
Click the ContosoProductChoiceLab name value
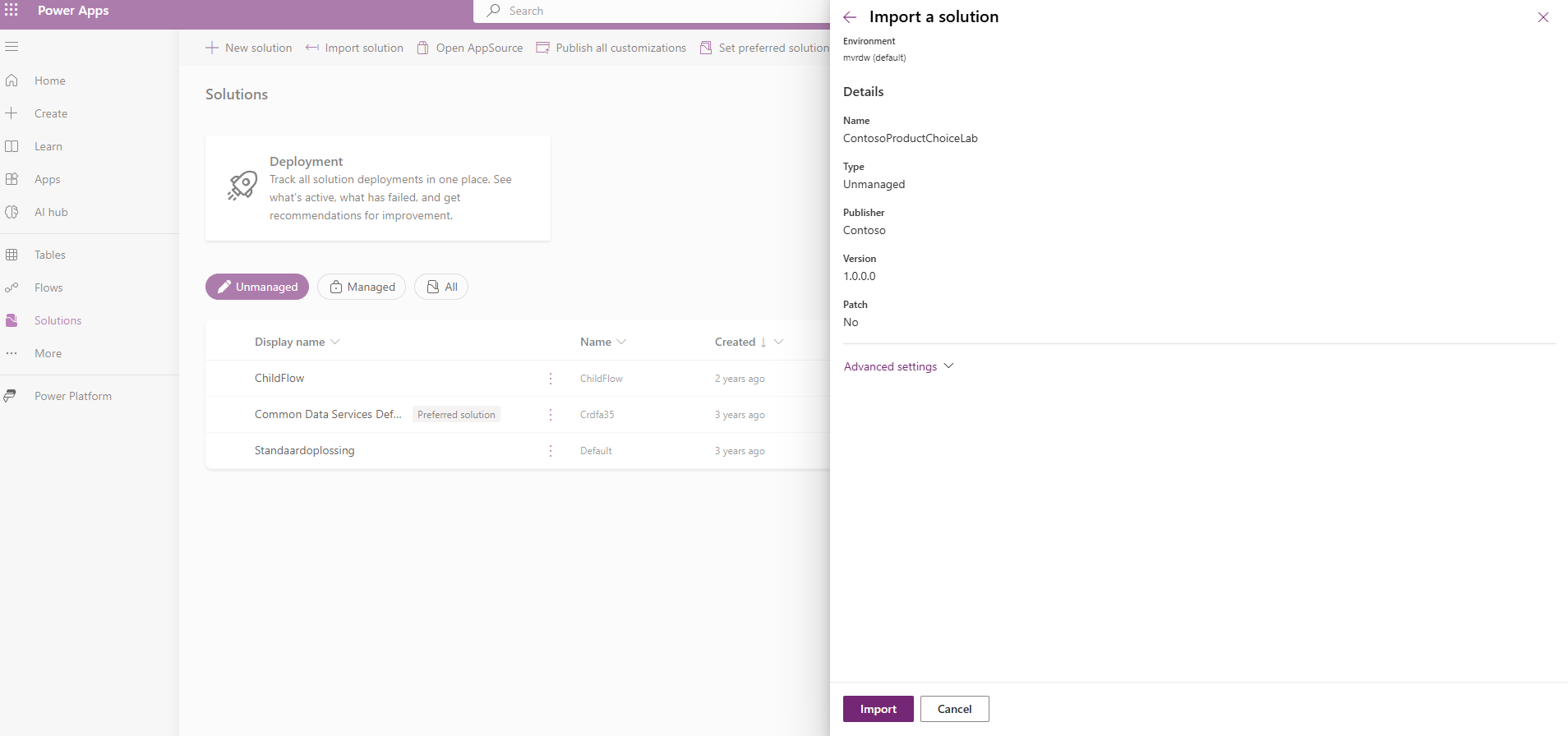point(911,138)
